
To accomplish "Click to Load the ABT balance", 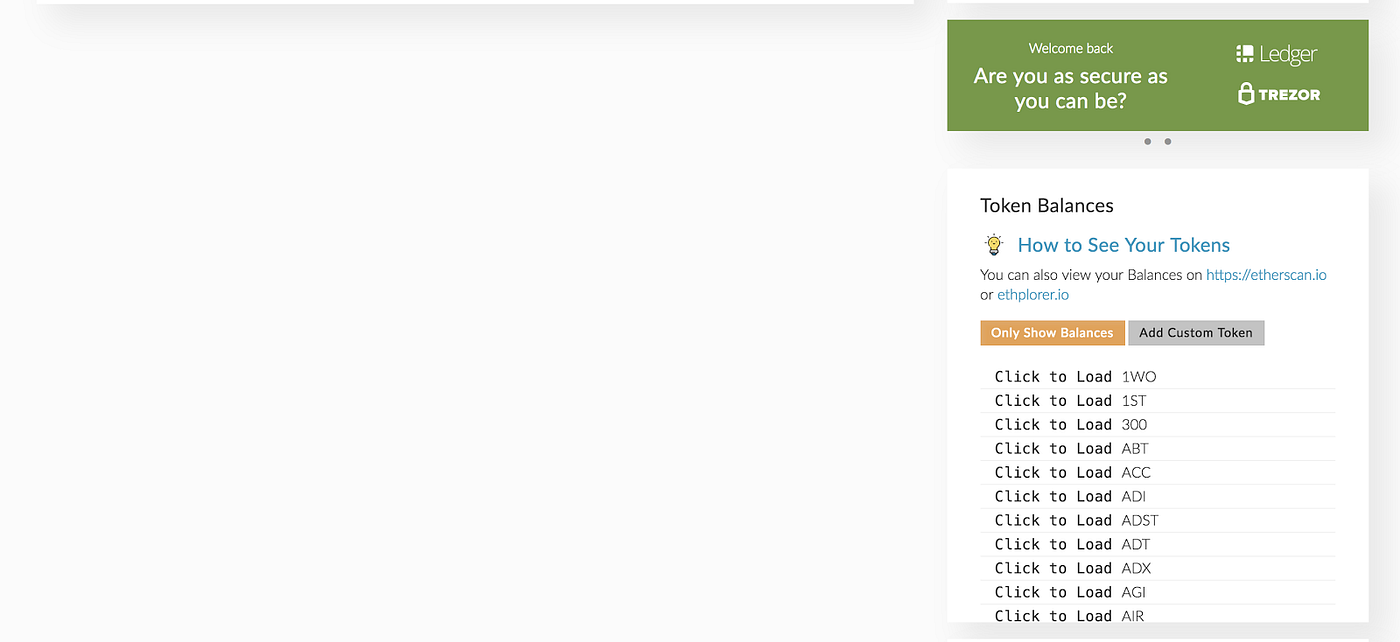I will click(x=1053, y=449).
